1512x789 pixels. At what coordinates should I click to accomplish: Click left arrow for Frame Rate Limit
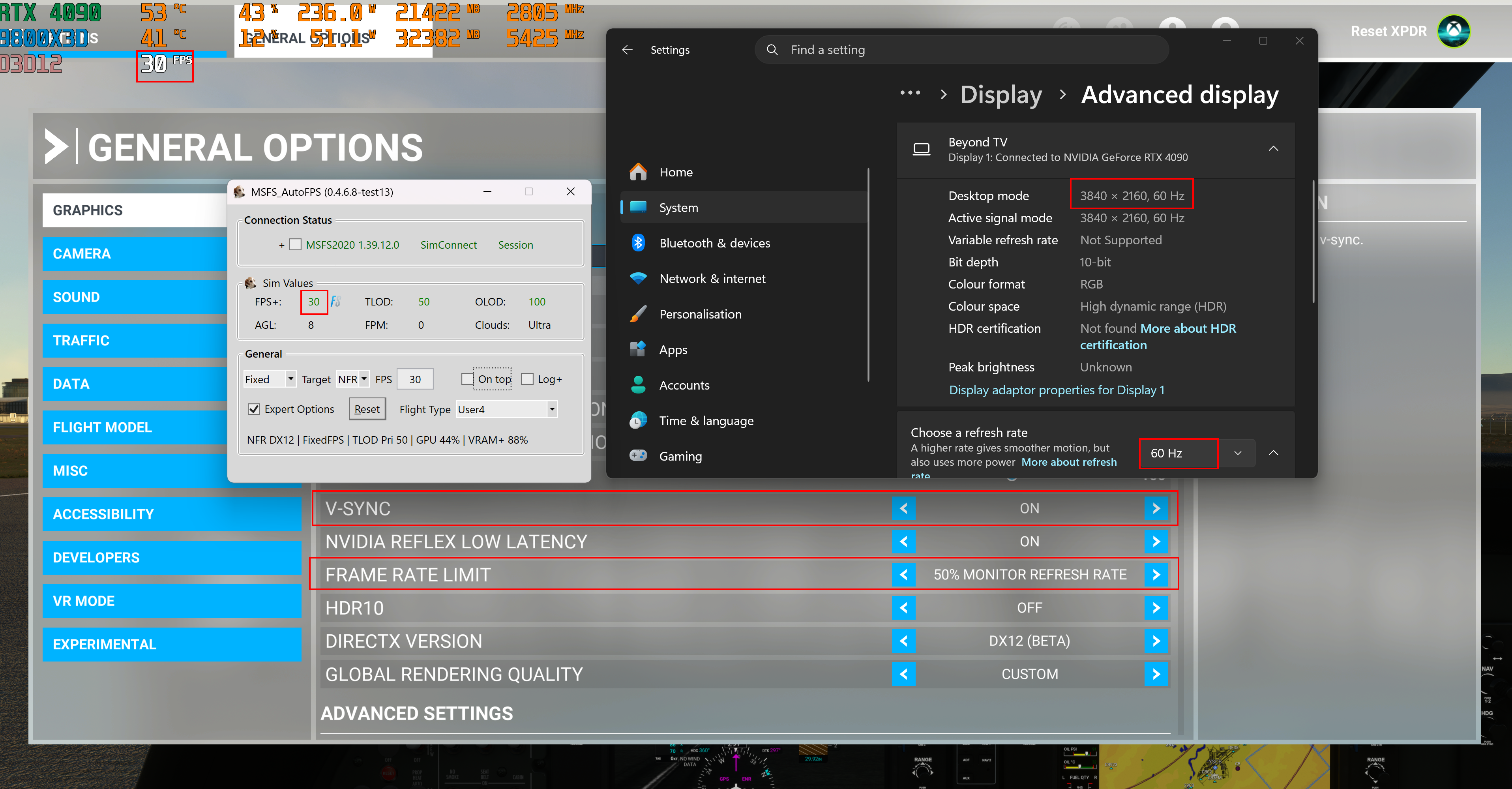click(903, 575)
